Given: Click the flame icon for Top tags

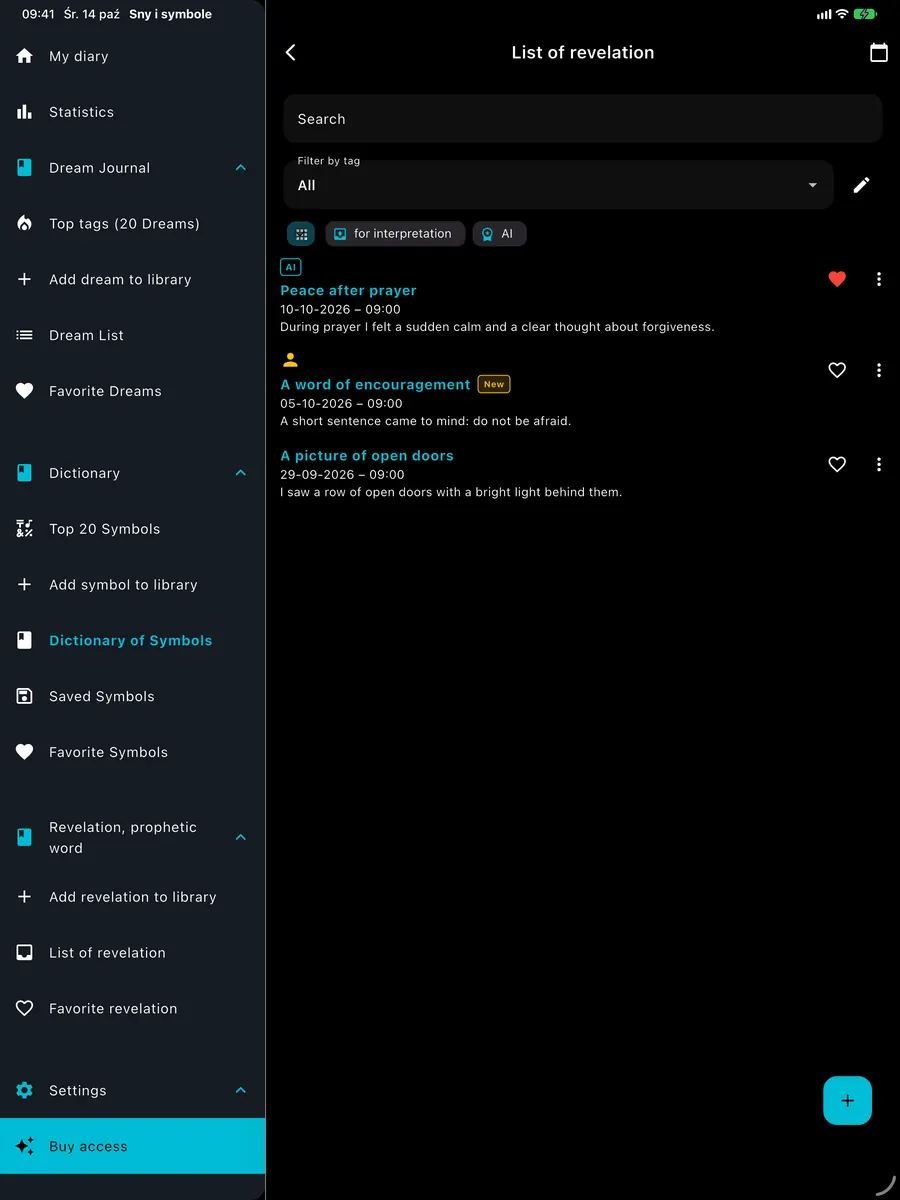Looking at the screenshot, I should pyautogui.click(x=25, y=224).
